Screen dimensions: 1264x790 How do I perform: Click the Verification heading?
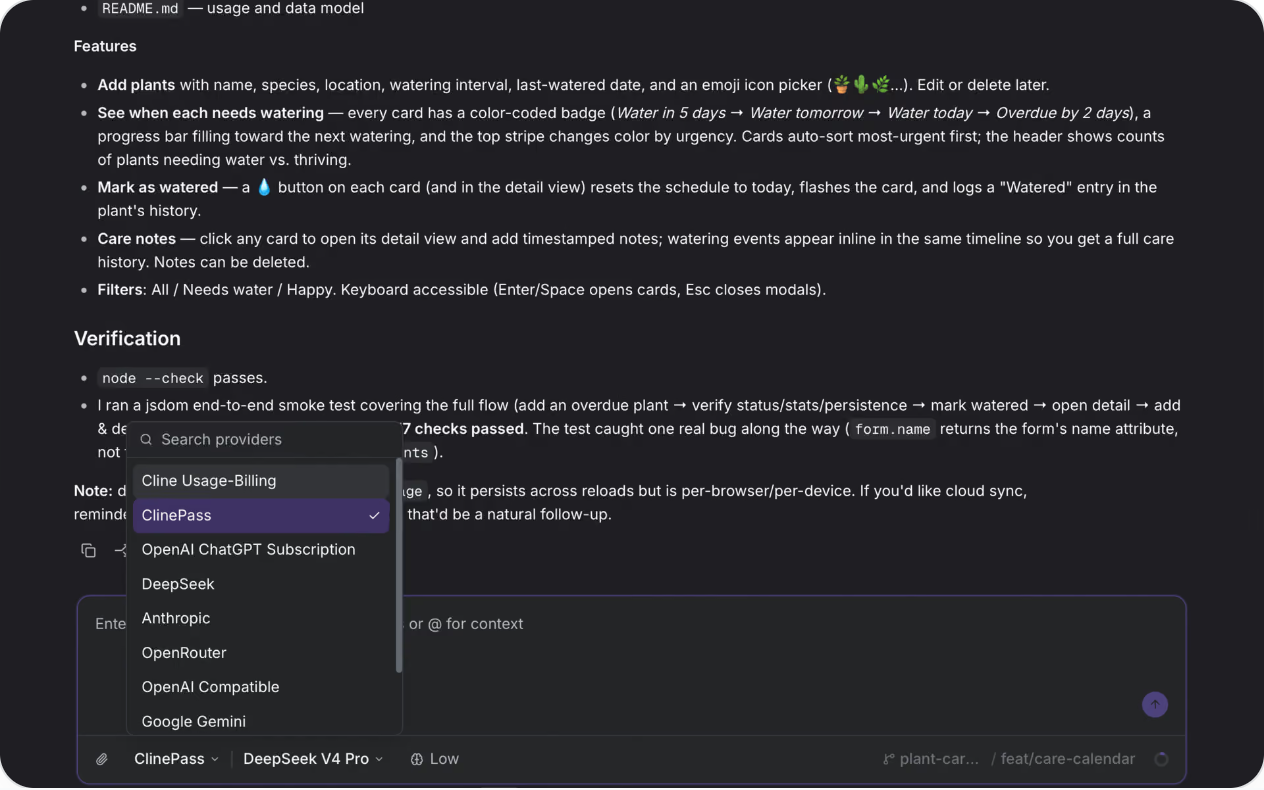pyautogui.click(x=127, y=338)
